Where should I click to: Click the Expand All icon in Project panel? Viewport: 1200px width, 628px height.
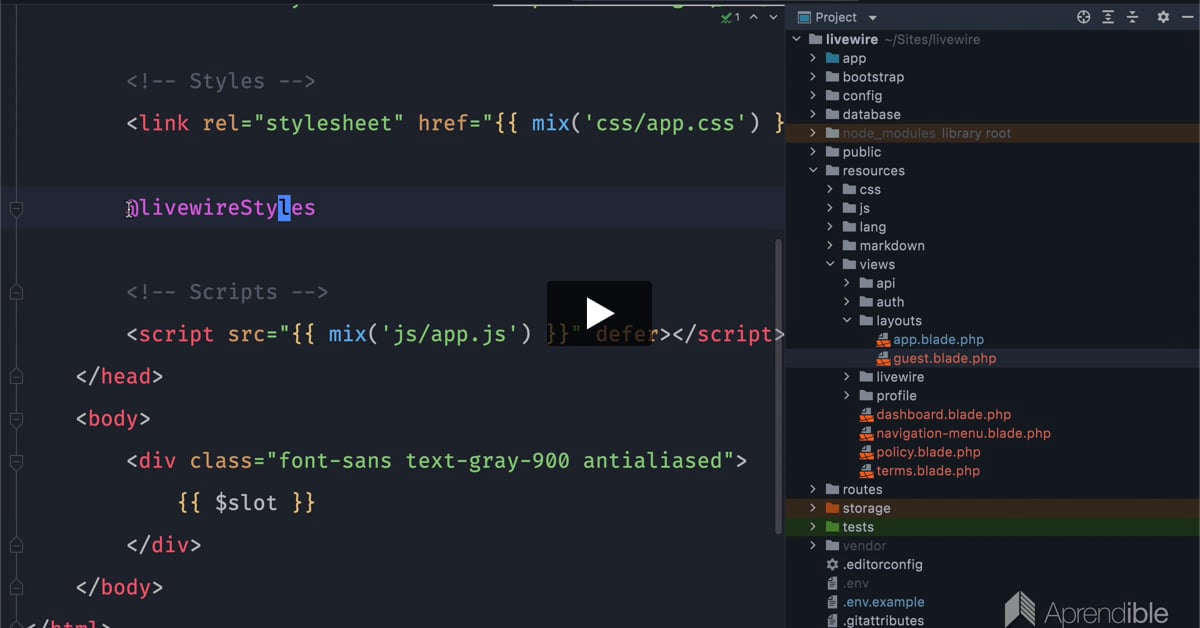1108,17
